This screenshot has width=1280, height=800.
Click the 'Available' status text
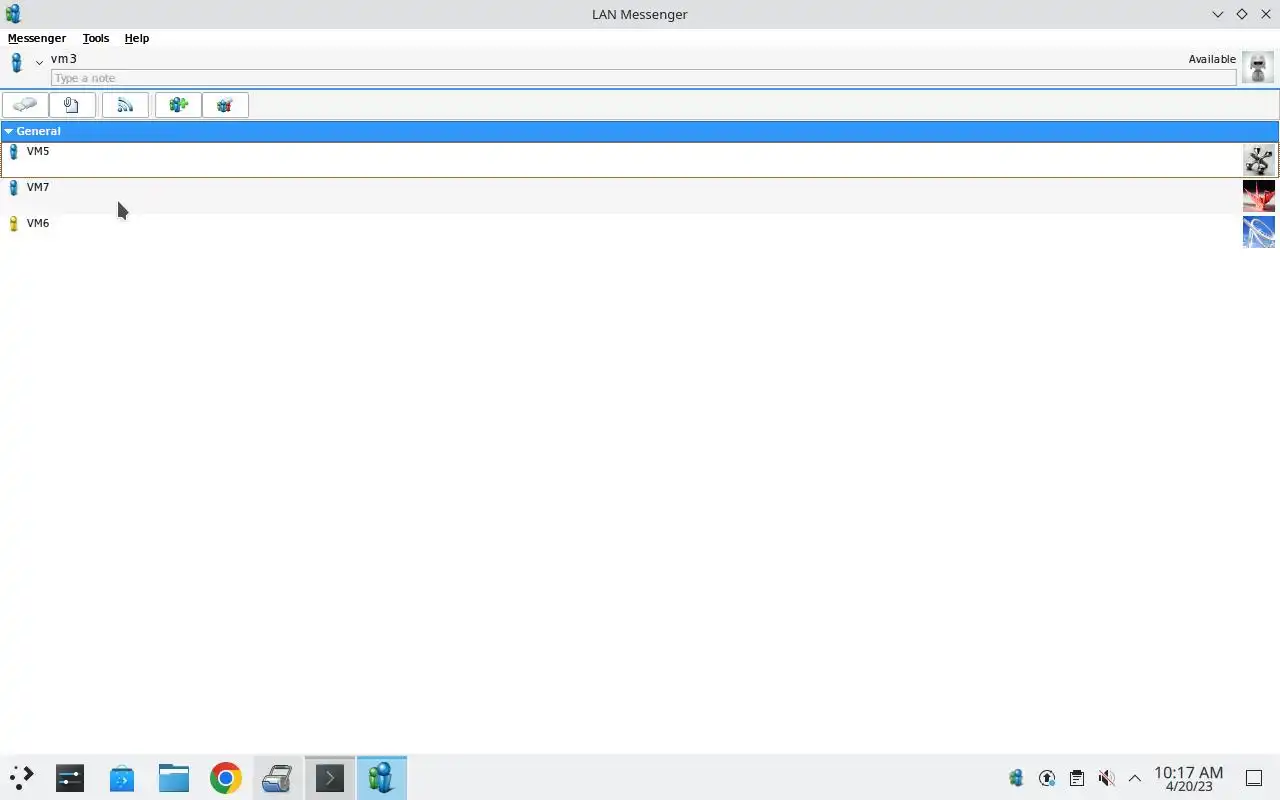[1212, 59]
